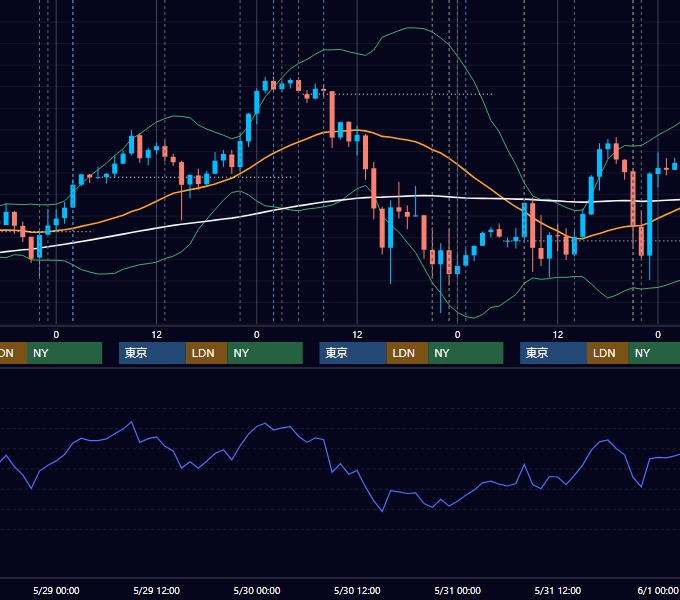Select the 東京 session block on 5/31

click(553, 353)
